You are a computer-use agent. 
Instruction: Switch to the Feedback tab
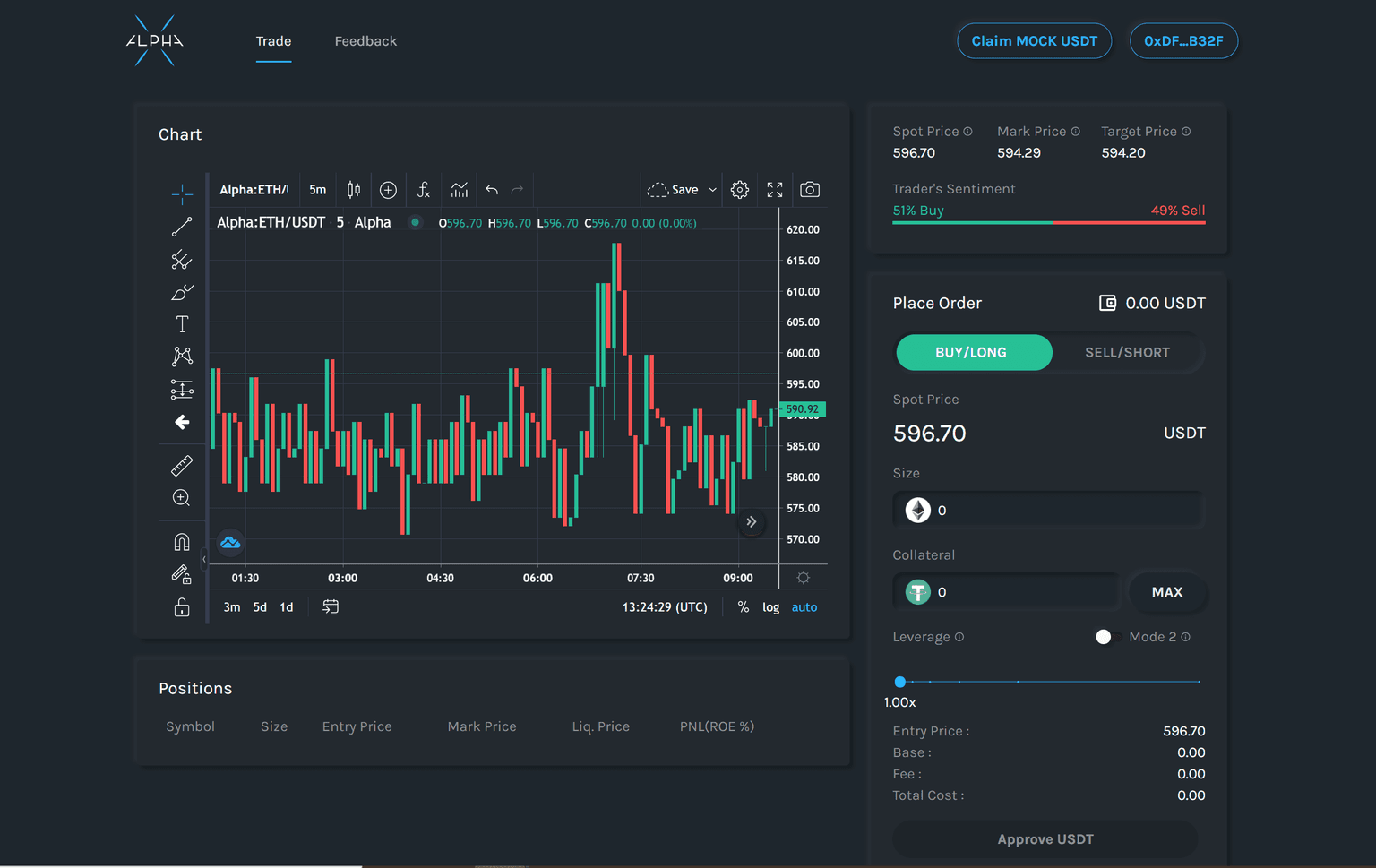pyautogui.click(x=365, y=41)
